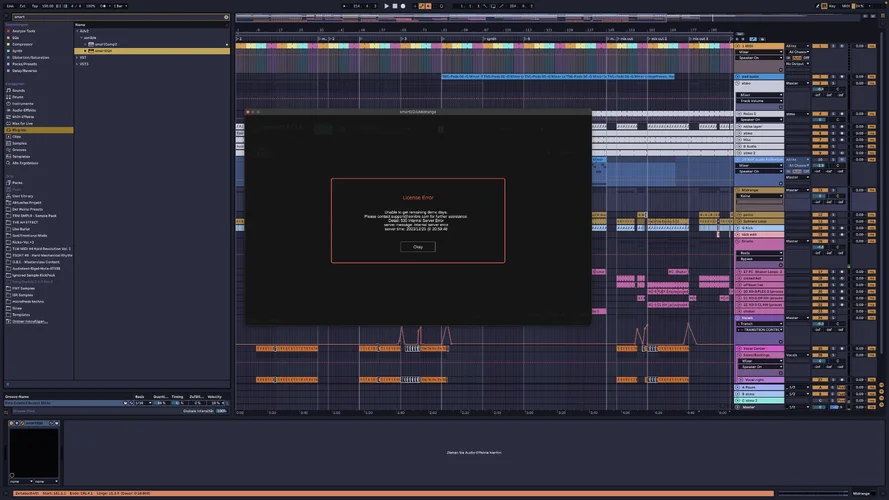Screen dimensions: 889x500
Task: Click Okay in the License Error dialog
Action: pyautogui.click(x=417, y=246)
